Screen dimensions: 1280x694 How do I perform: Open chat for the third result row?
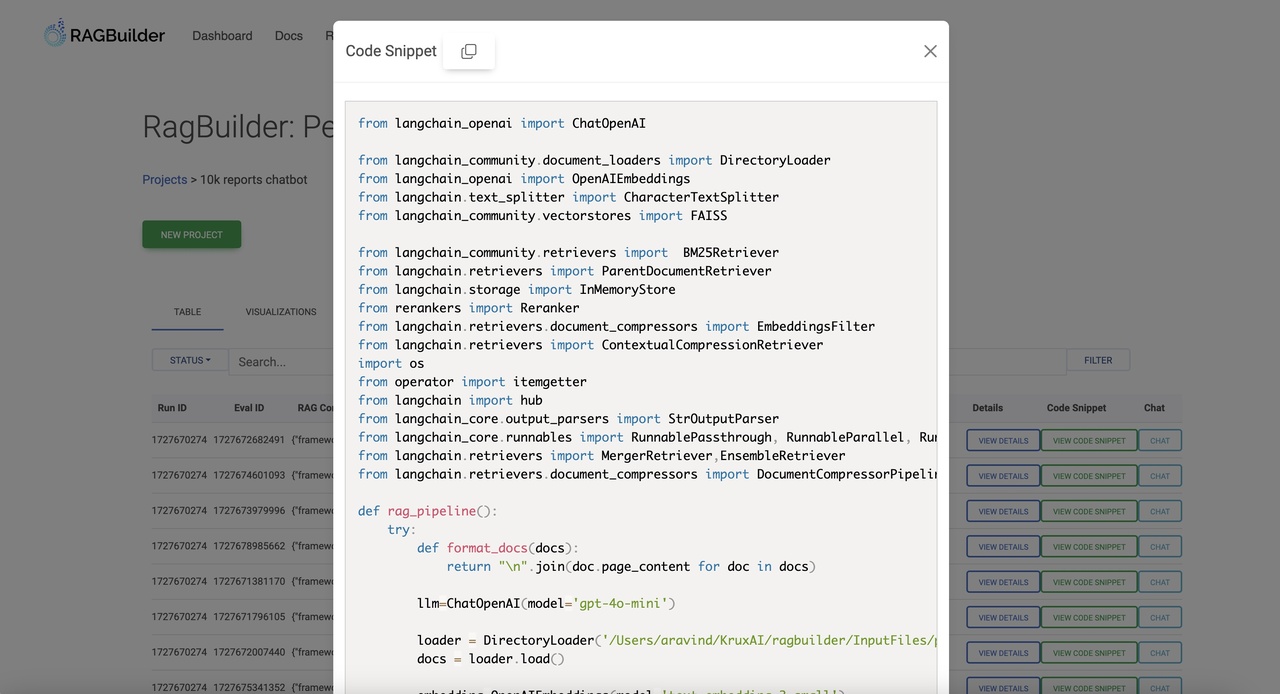1159,510
